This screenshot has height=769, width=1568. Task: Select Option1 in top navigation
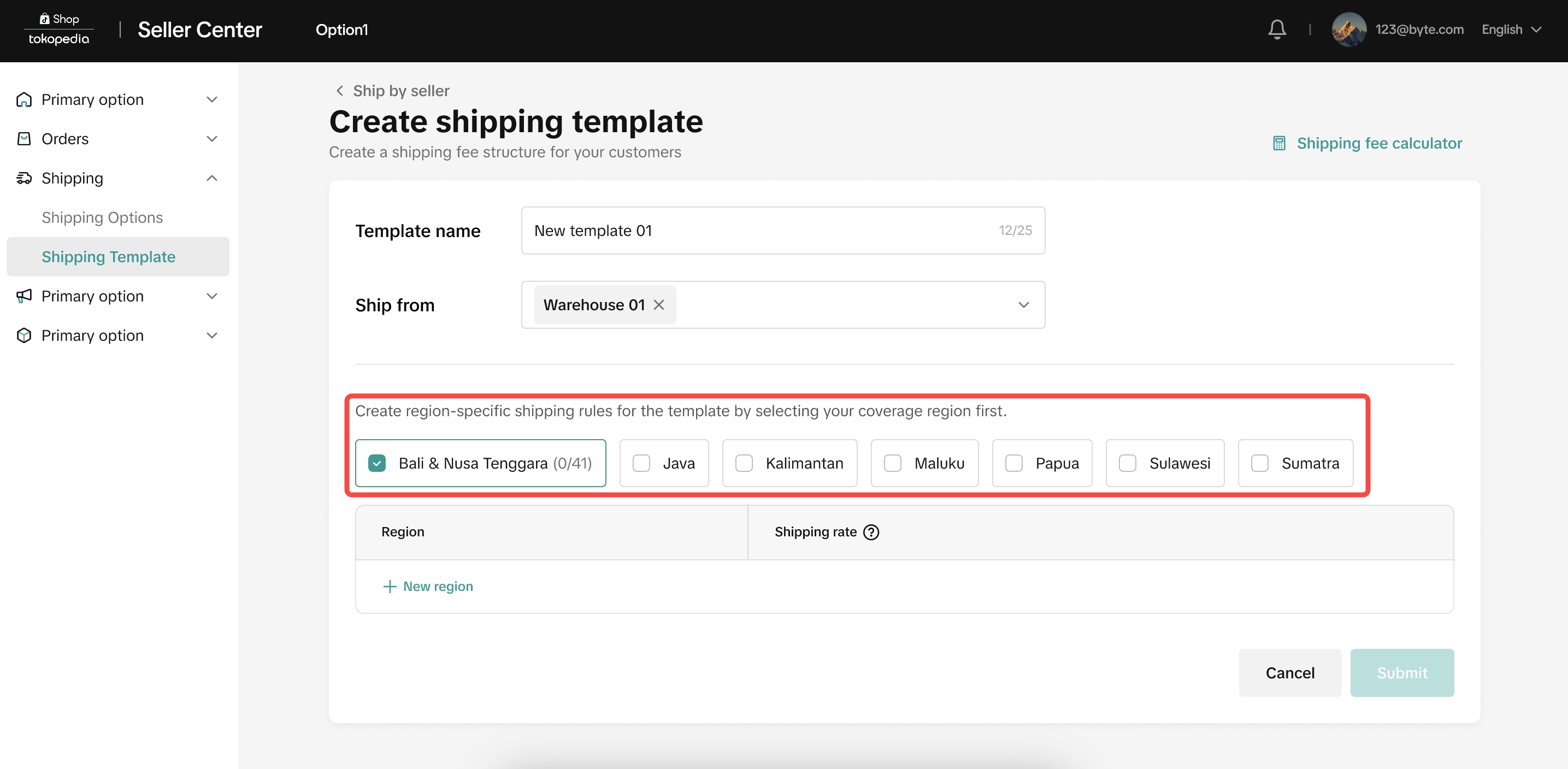coord(341,29)
